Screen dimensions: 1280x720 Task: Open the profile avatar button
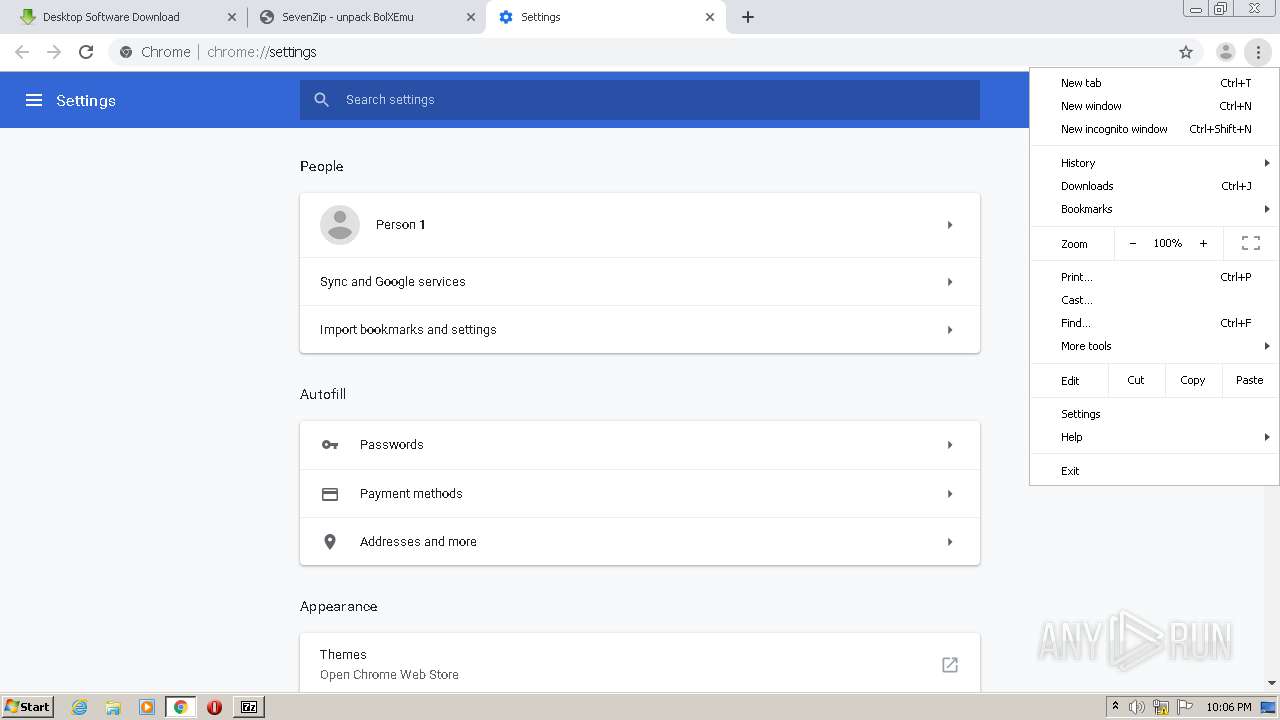click(1226, 52)
